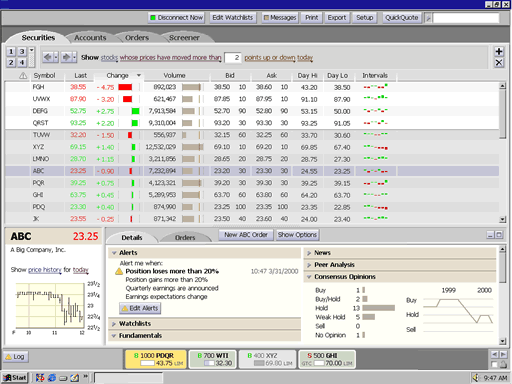Collapse the Consensus Opinions section
This screenshot has height=384, width=512.
pos(309,277)
